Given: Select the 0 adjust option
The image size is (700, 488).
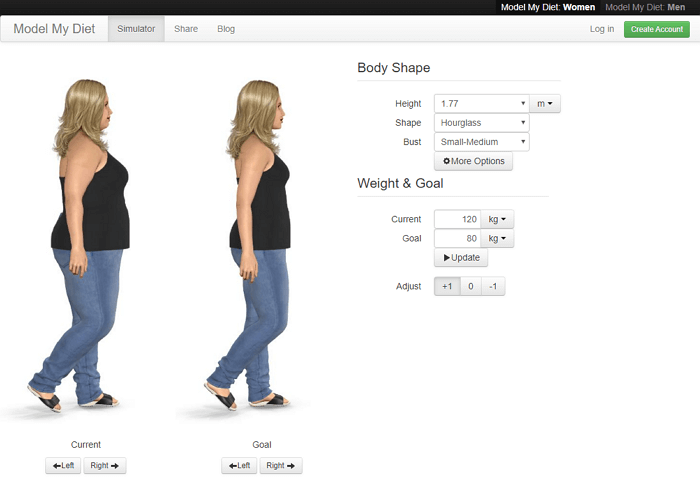Looking at the screenshot, I should point(470,287).
